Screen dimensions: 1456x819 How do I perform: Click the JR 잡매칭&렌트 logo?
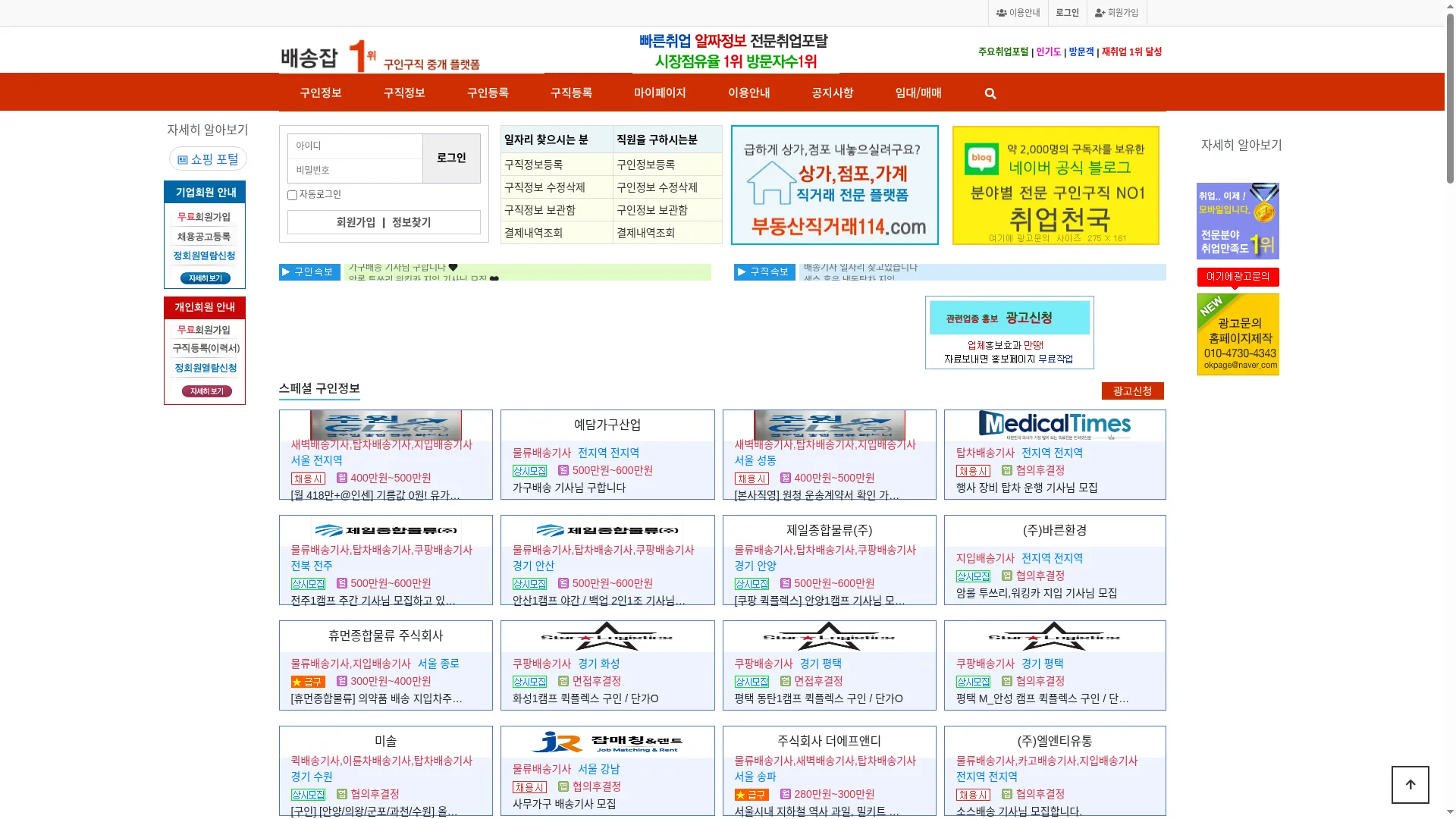pyautogui.click(x=607, y=742)
